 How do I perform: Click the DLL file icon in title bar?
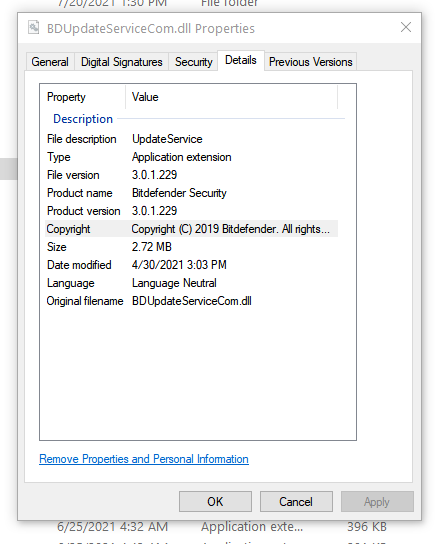[34, 27]
